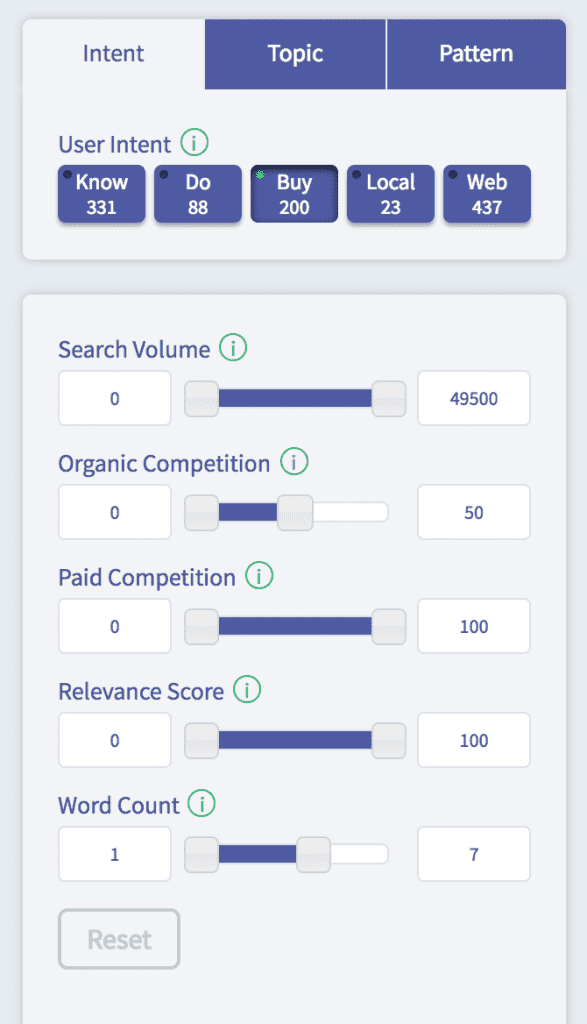The image size is (587, 1024).
Task: Show Organic Competition info tooltip icon
Action: (294, 461)
